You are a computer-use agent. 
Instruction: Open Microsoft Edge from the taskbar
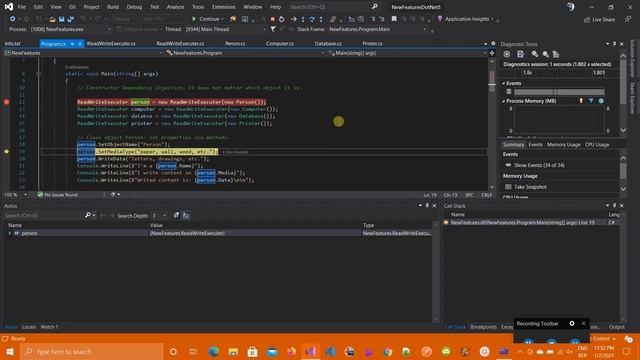click(x=213, y=351)
